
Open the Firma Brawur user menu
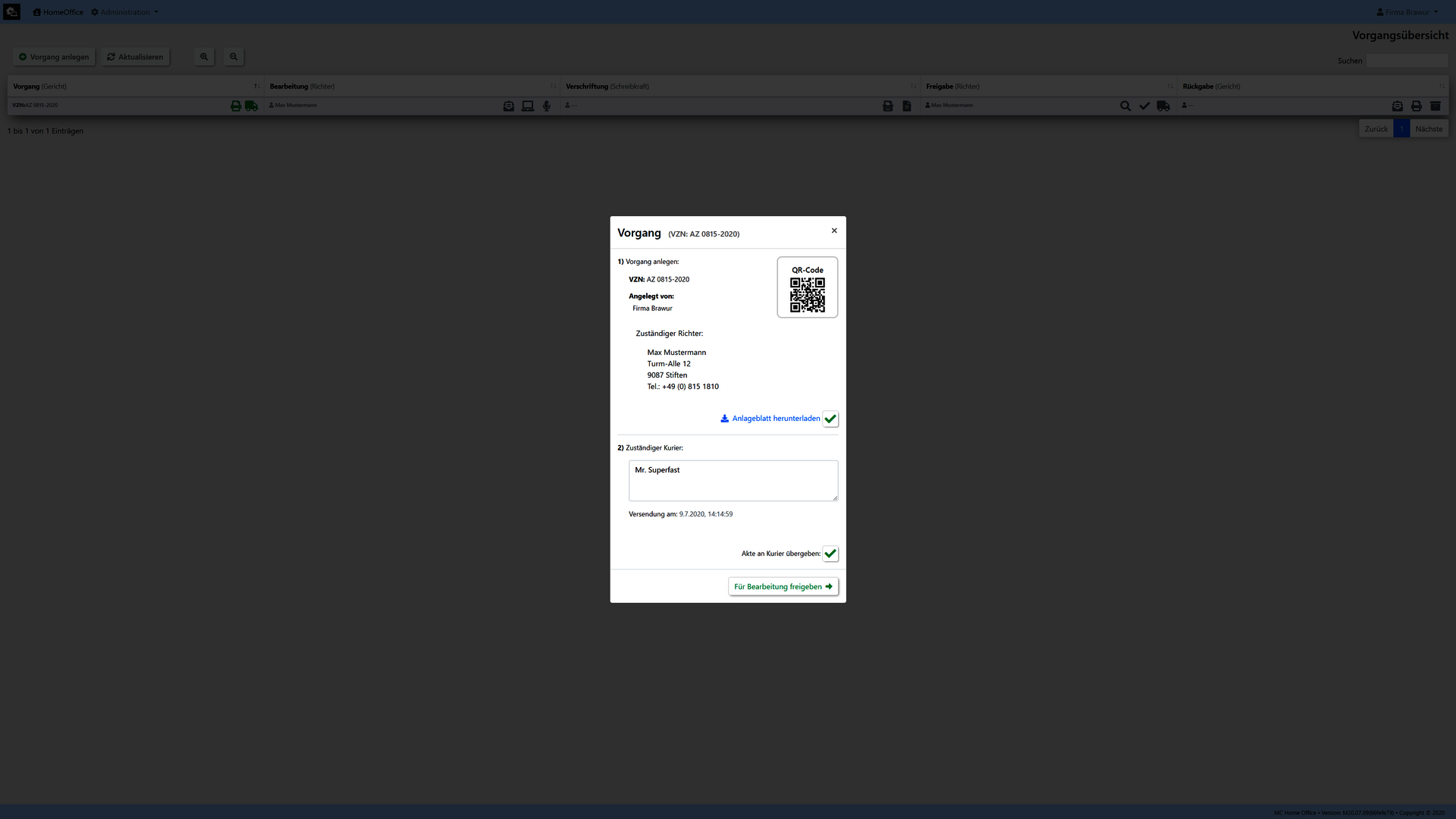[1407, 12]
